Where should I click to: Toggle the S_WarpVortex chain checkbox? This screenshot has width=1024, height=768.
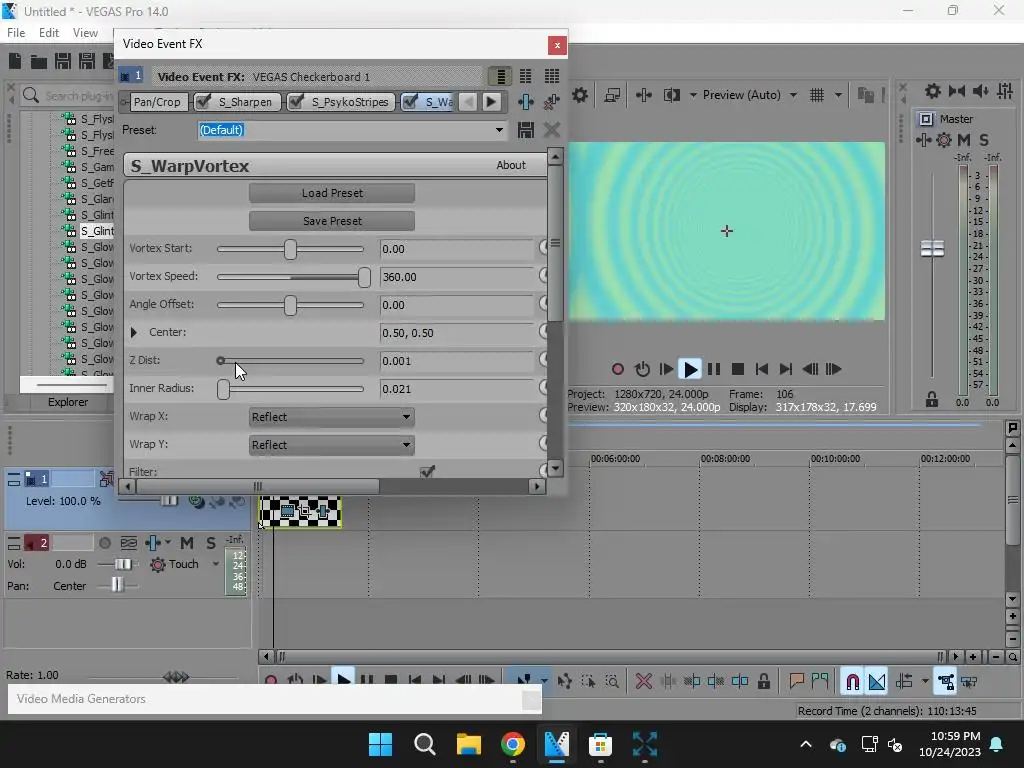pos(411,102)
